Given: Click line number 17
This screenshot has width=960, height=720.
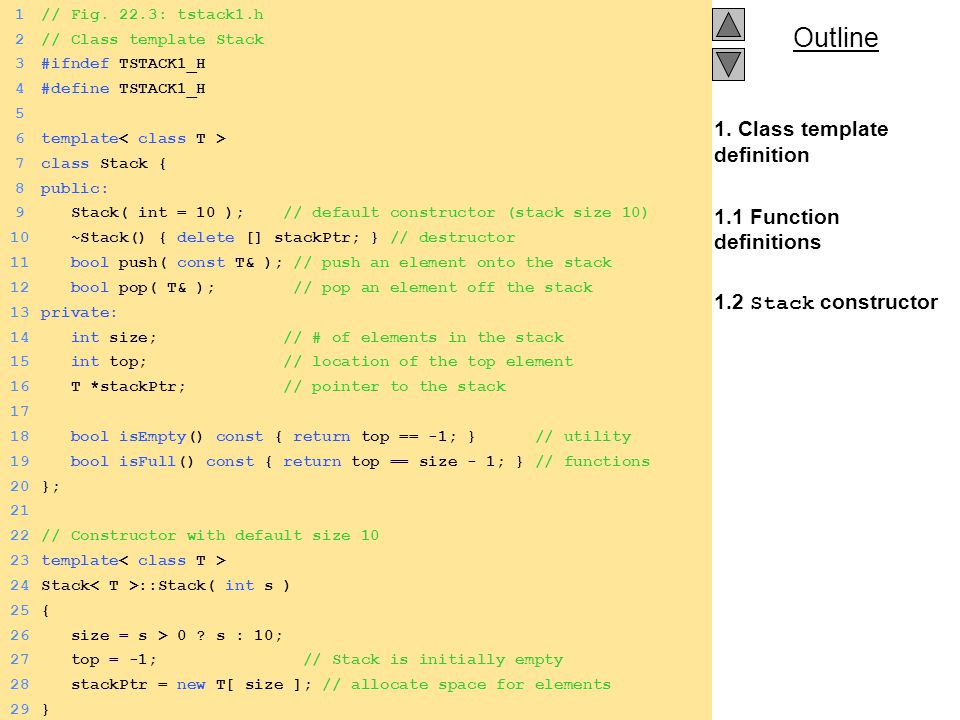Looking at the screenshot, I should (x=20, y=411).
